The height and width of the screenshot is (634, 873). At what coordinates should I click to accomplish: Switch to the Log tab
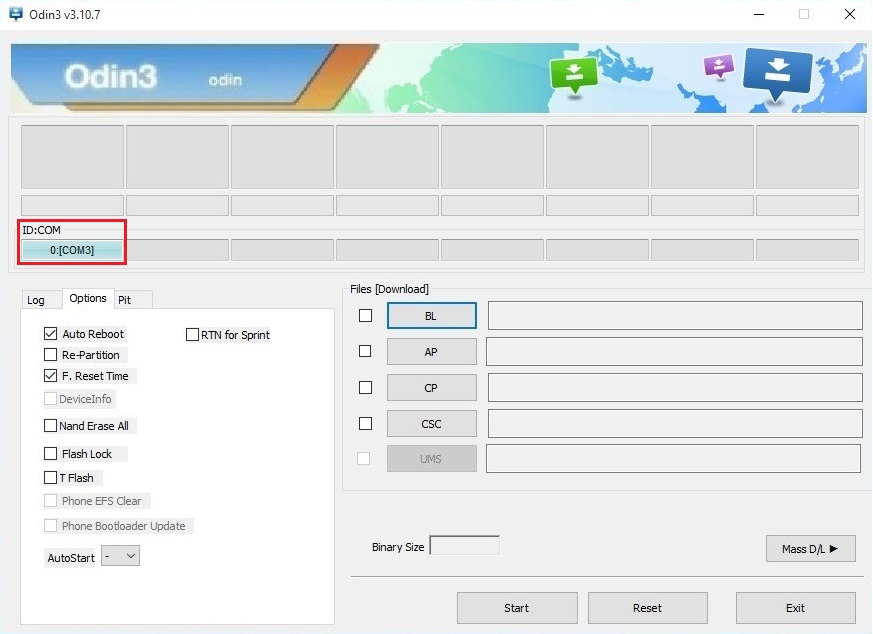tap(36, 300)
